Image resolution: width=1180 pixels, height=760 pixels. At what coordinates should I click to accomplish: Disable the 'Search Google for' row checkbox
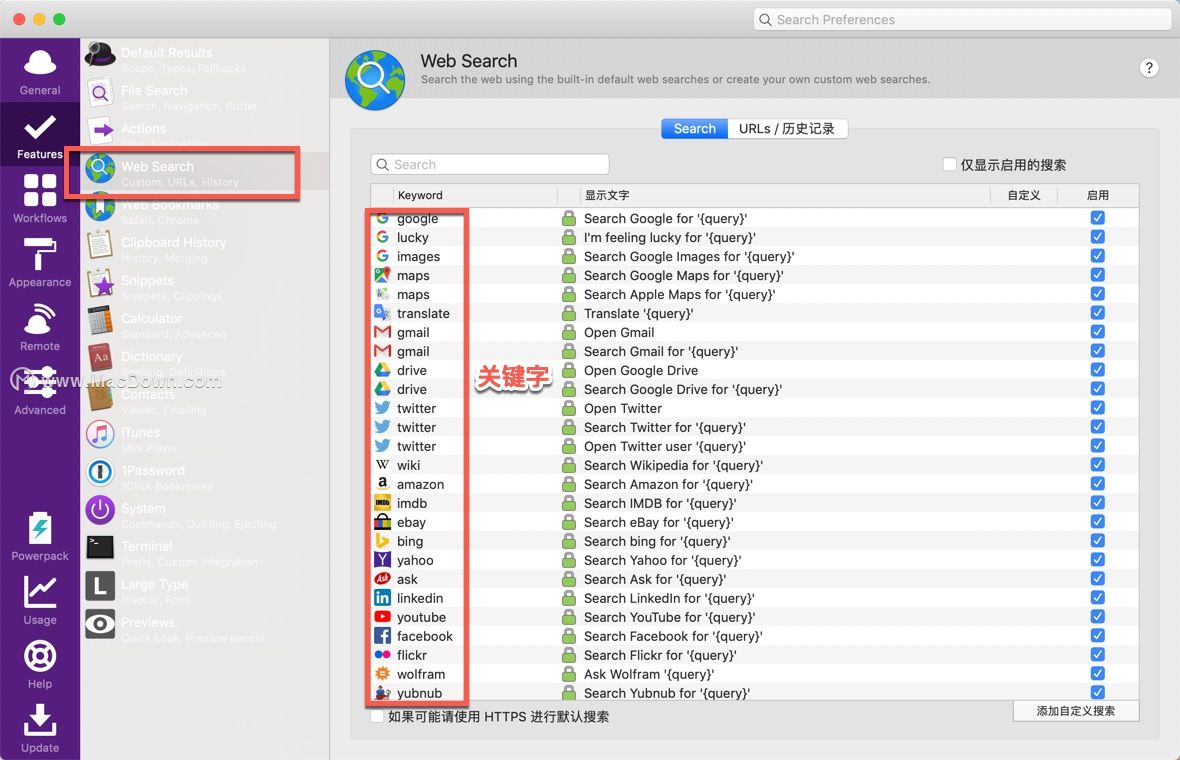(x=1097, y=218)
